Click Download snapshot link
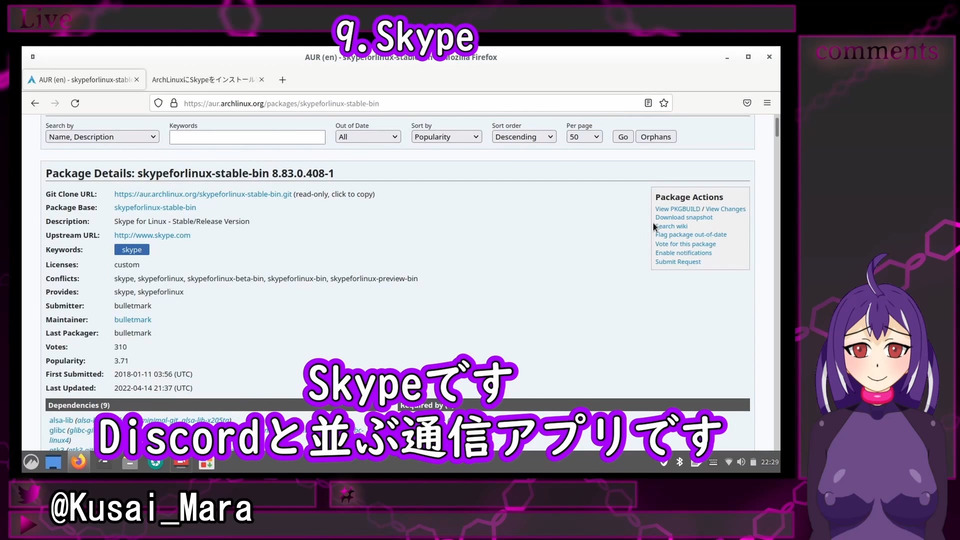Image resolution: width=960 pixels, height=540 pixels. point(684,217)
